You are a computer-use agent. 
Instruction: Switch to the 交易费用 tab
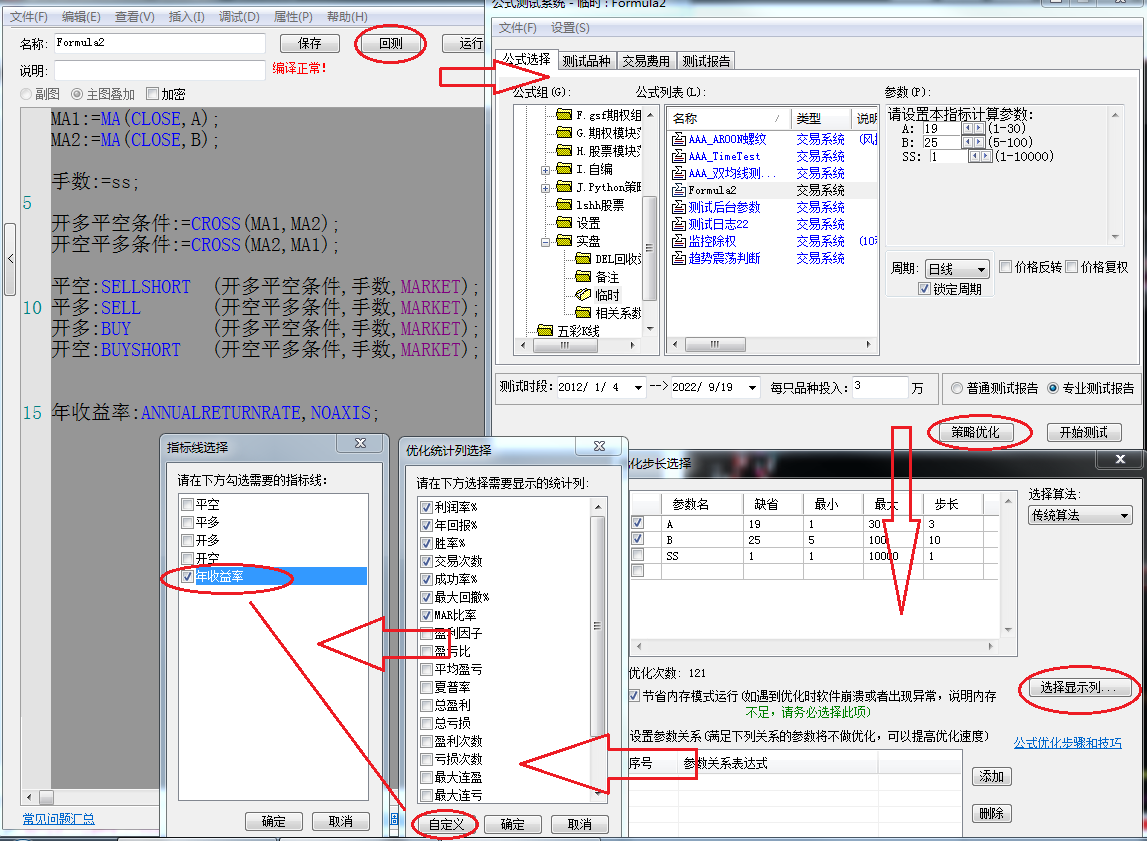click(646, 61)
